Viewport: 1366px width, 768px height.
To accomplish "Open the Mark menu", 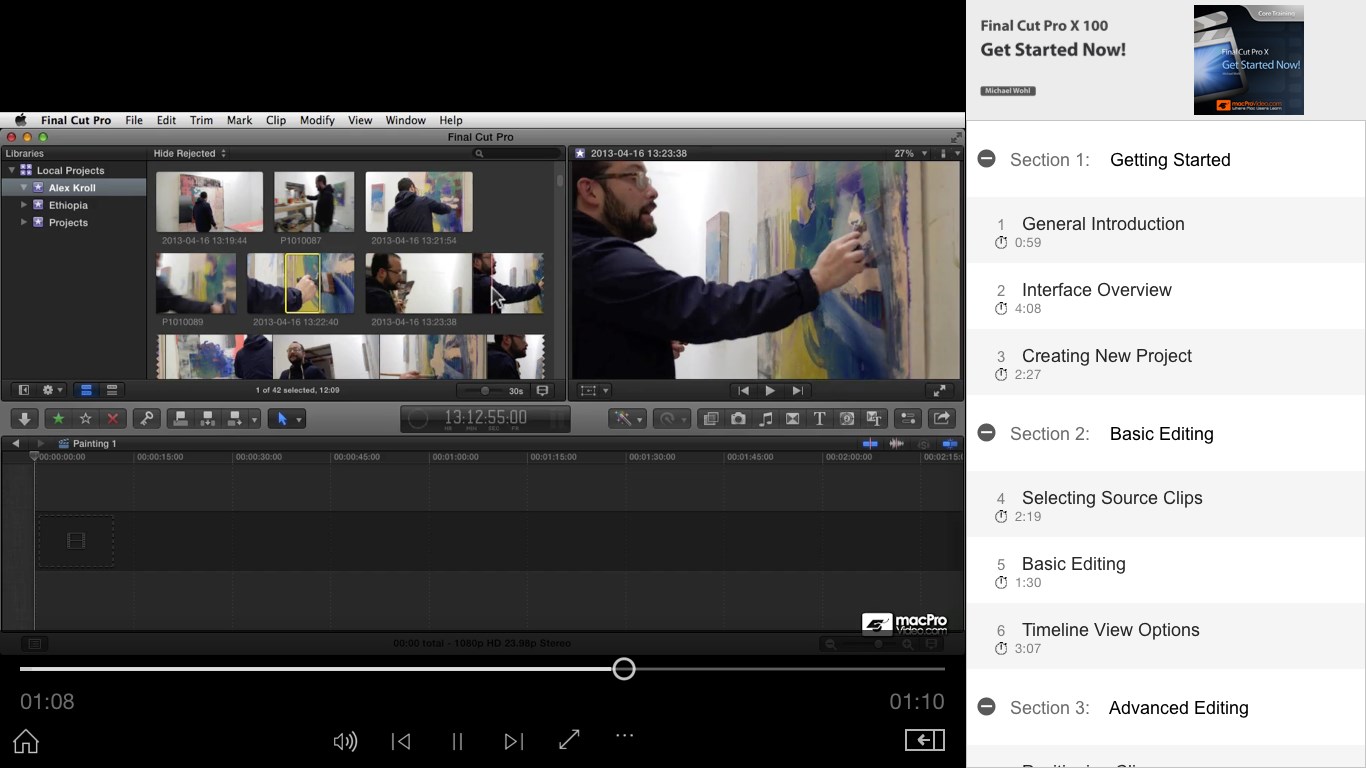I will (x=239, y=120).
